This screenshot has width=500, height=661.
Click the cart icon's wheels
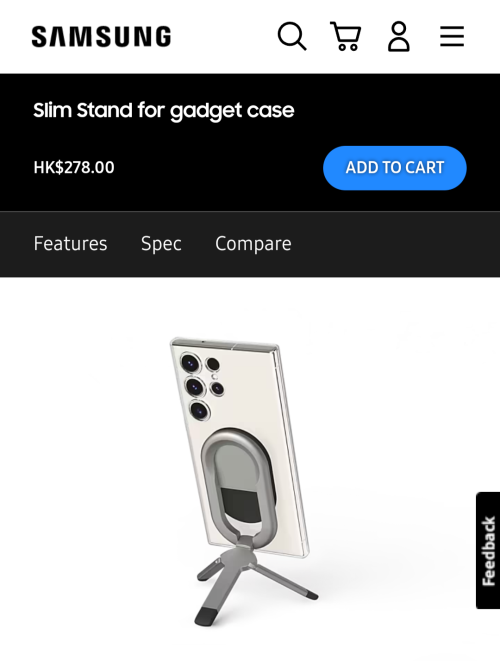pyautogui.click(x=348, y=47)
